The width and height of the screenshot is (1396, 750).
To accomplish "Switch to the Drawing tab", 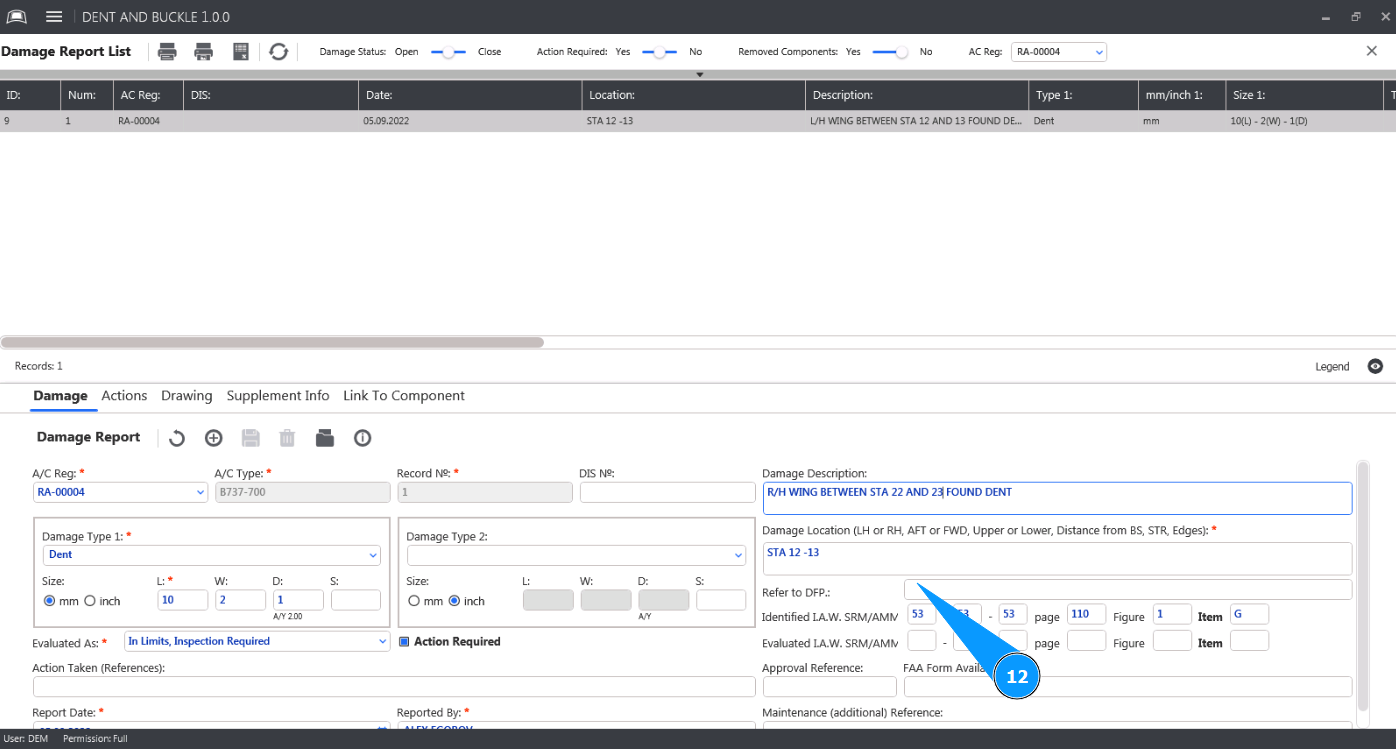I will coord(187,396).
